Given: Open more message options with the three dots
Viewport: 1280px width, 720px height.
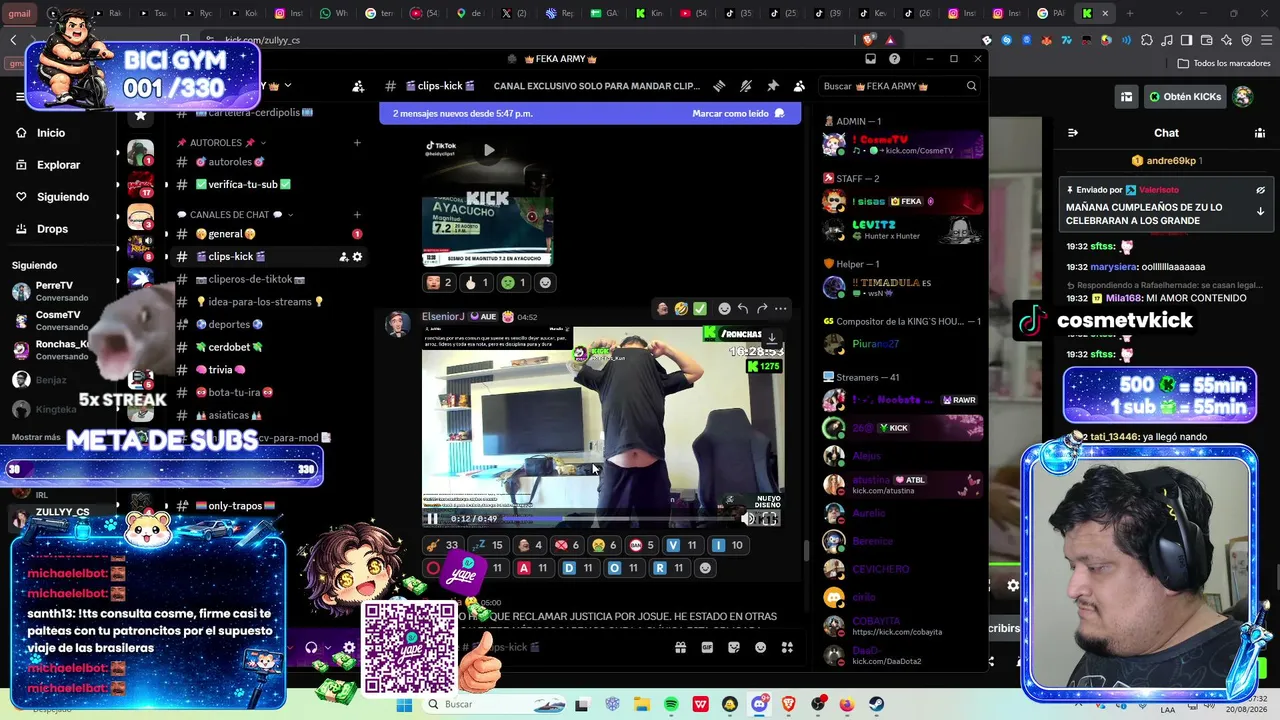Looking at the screenshot, I should pyautogui.click(x=781, y=308).
